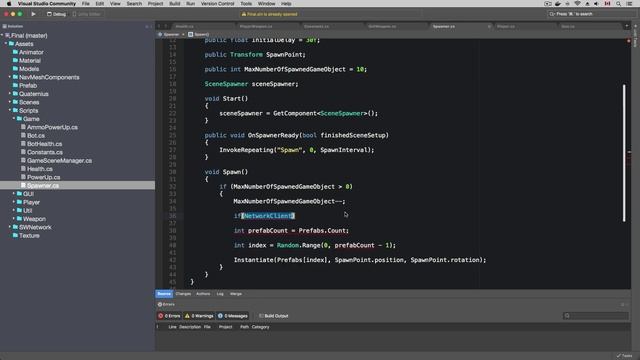
Task: Open the Tools menu
Action: click(246, 4)
